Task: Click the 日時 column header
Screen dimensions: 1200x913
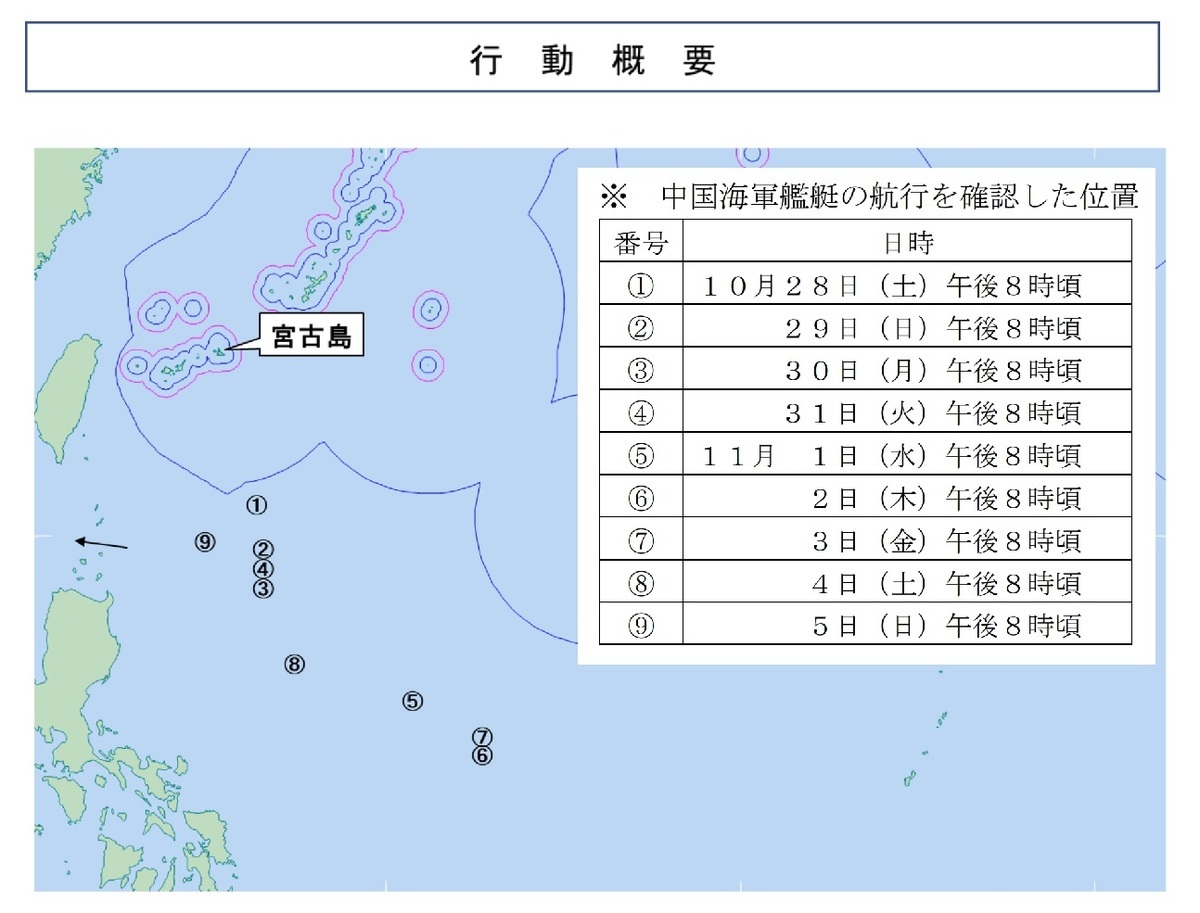Action: pyautogui.click(x=908, y=241)
